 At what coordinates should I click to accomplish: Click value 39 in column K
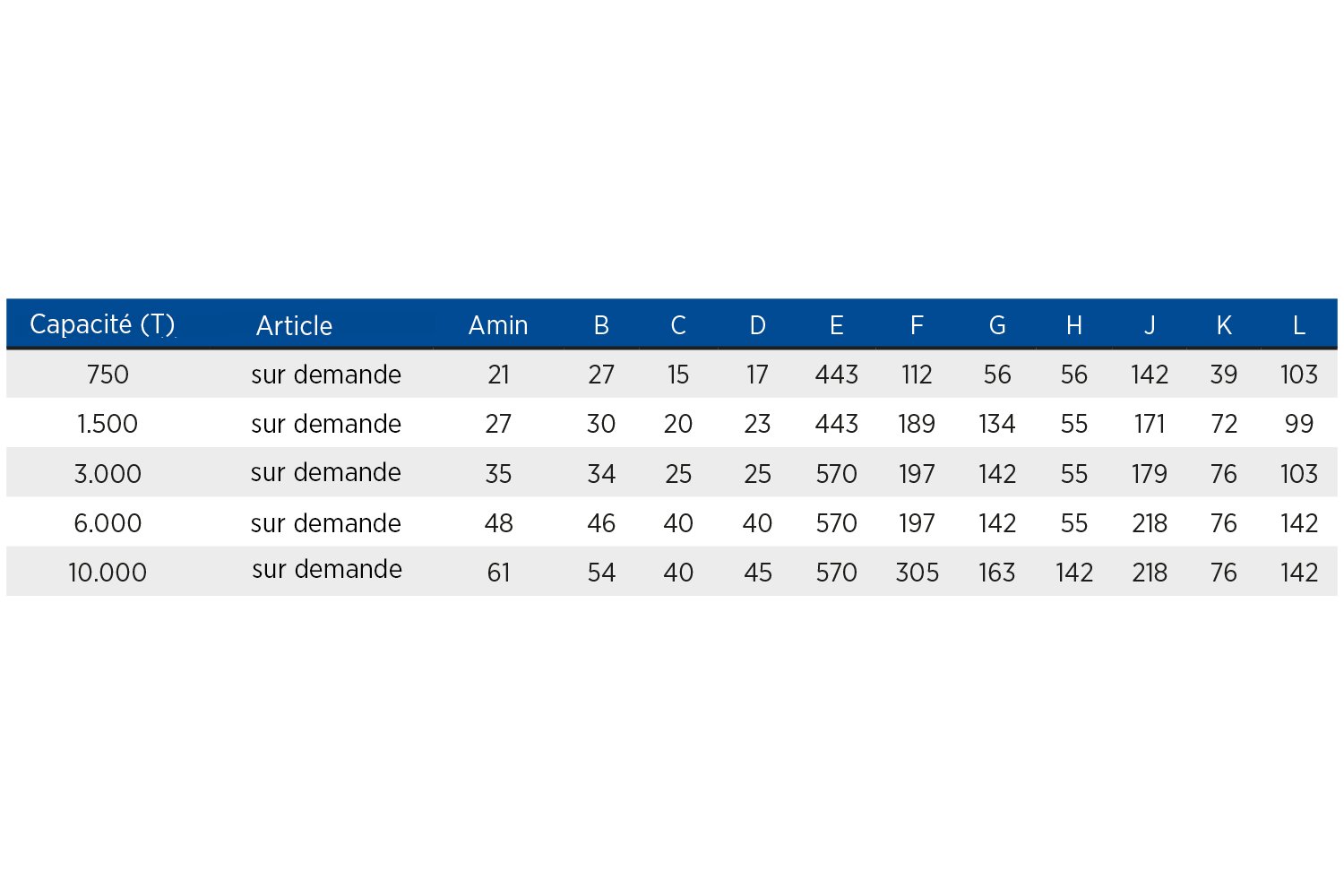[x=1224, y=375]
